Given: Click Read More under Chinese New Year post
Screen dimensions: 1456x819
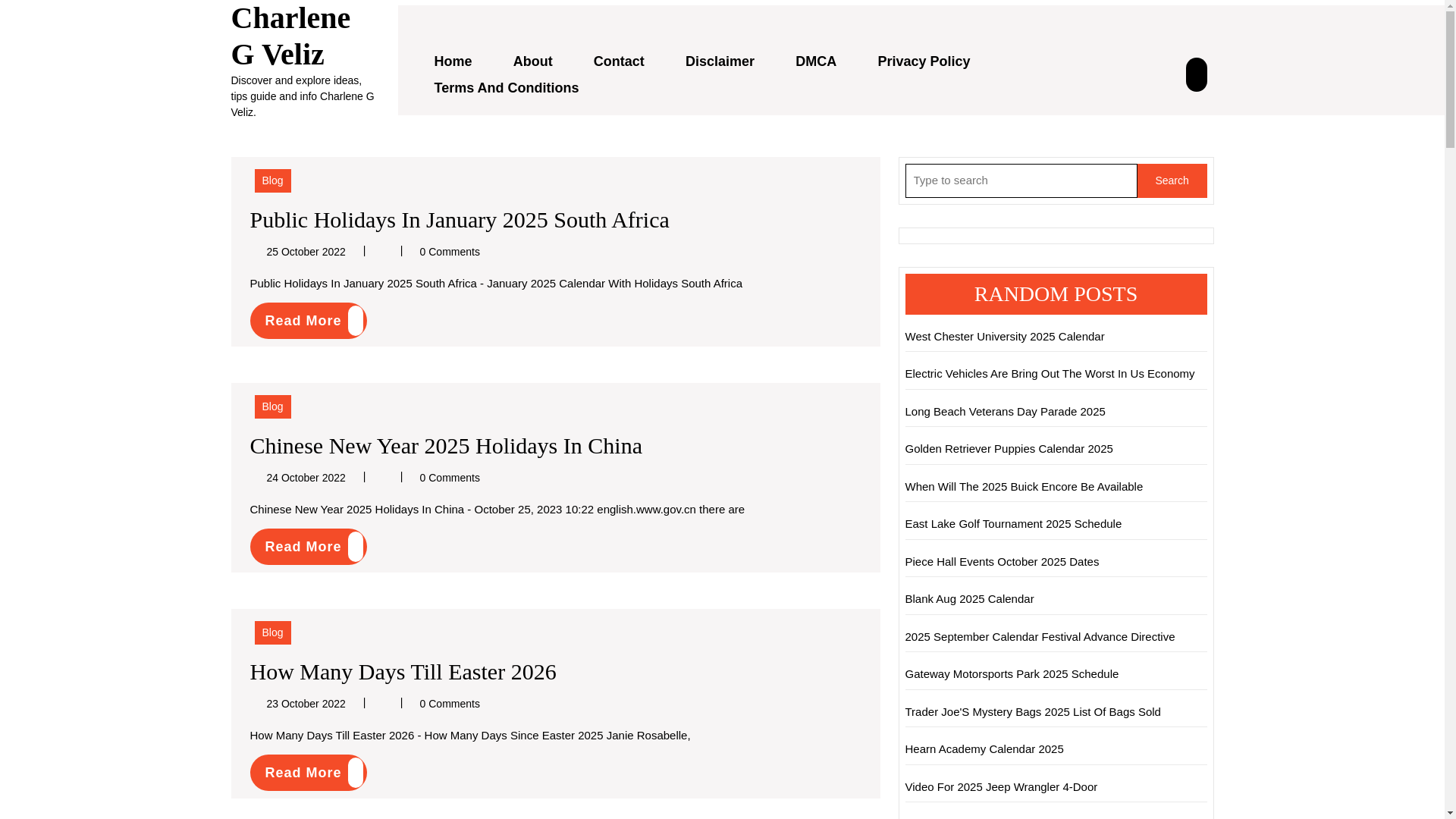Looking at the screenshot, I should pyautogui.click(x=308, y=547).
